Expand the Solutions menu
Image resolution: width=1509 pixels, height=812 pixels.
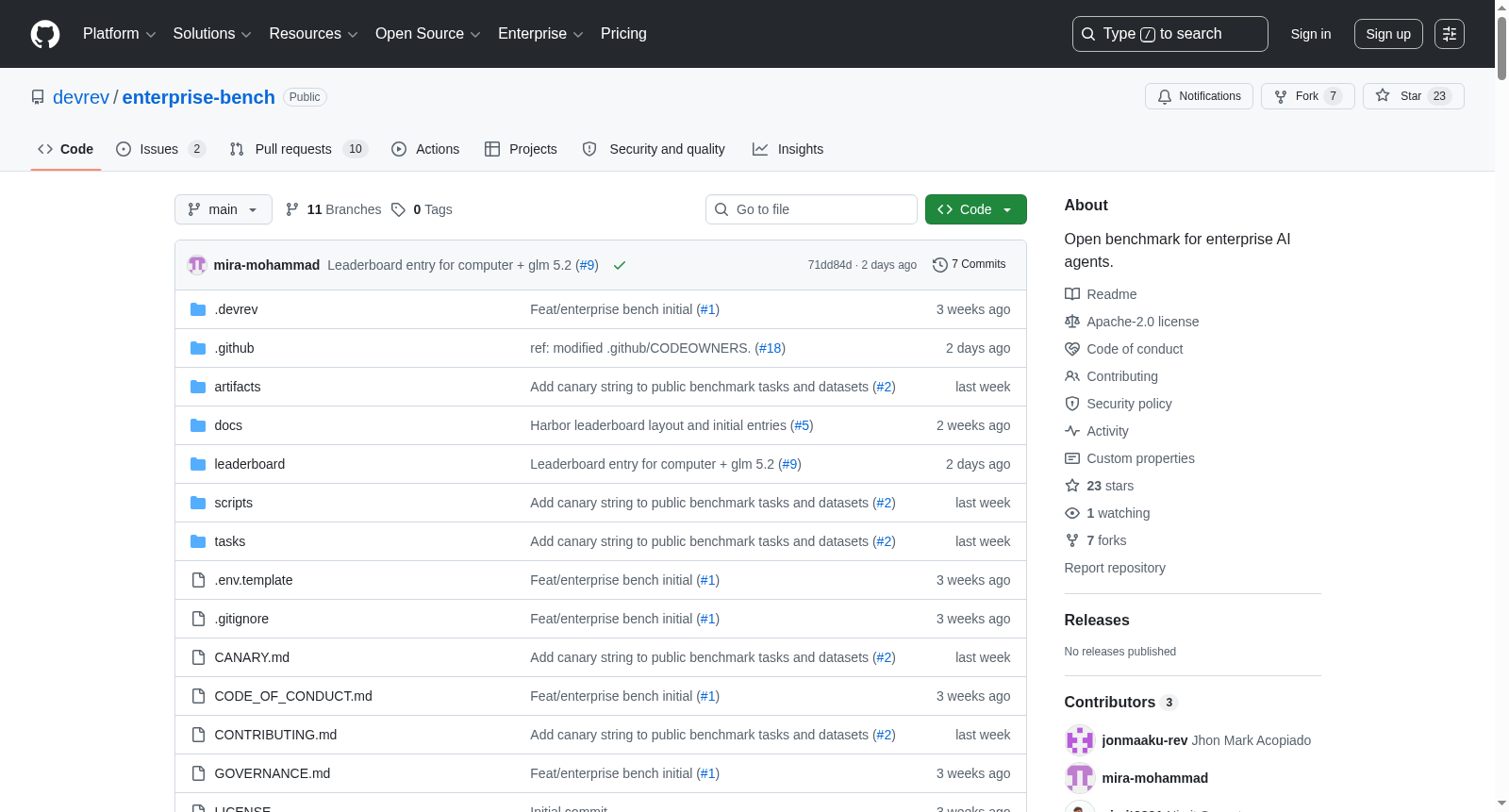click(212, 34)
